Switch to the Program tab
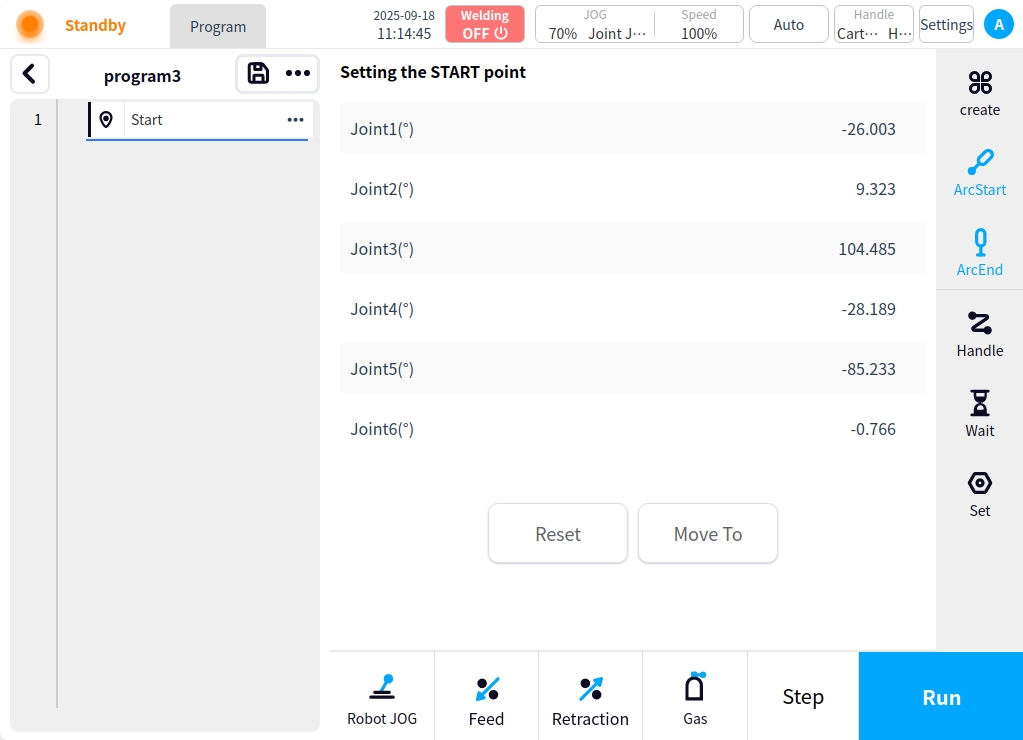This screenshot has width=1023, height=740. click(218, 27)
